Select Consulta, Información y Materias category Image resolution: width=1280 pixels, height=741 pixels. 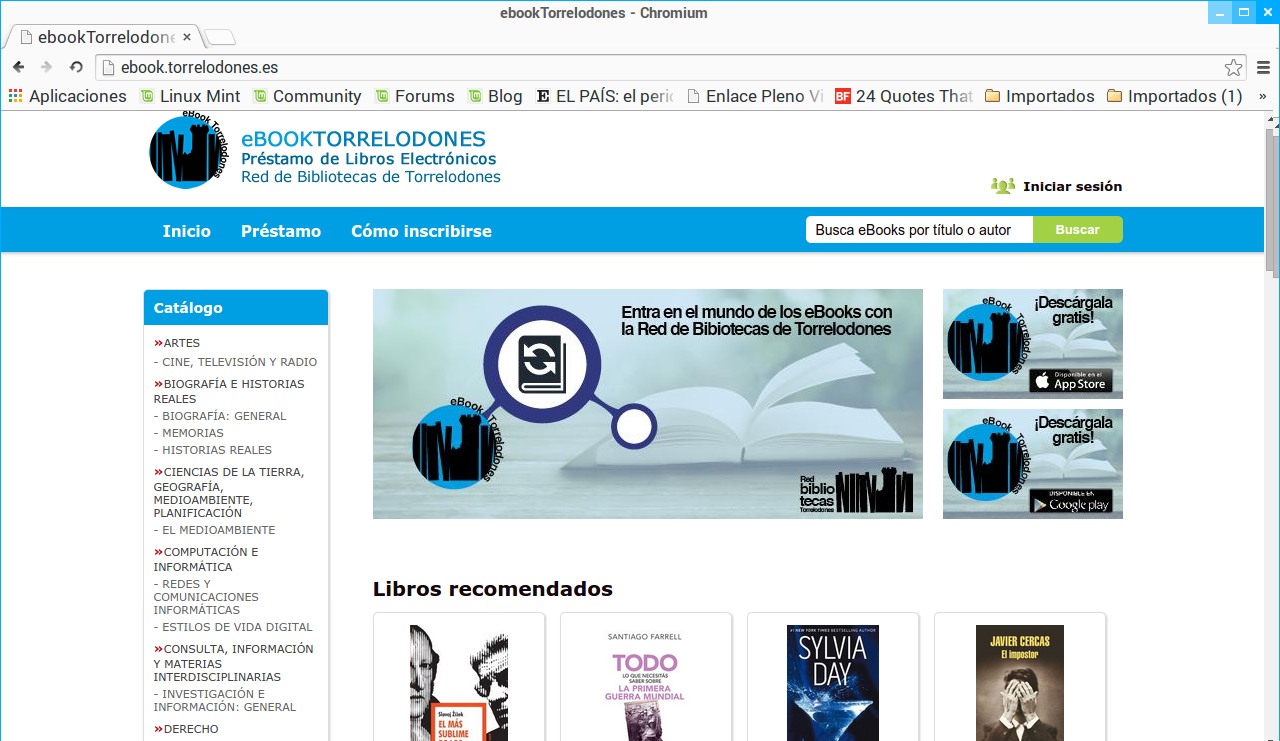pyautogui.click(x=234, y=663)
